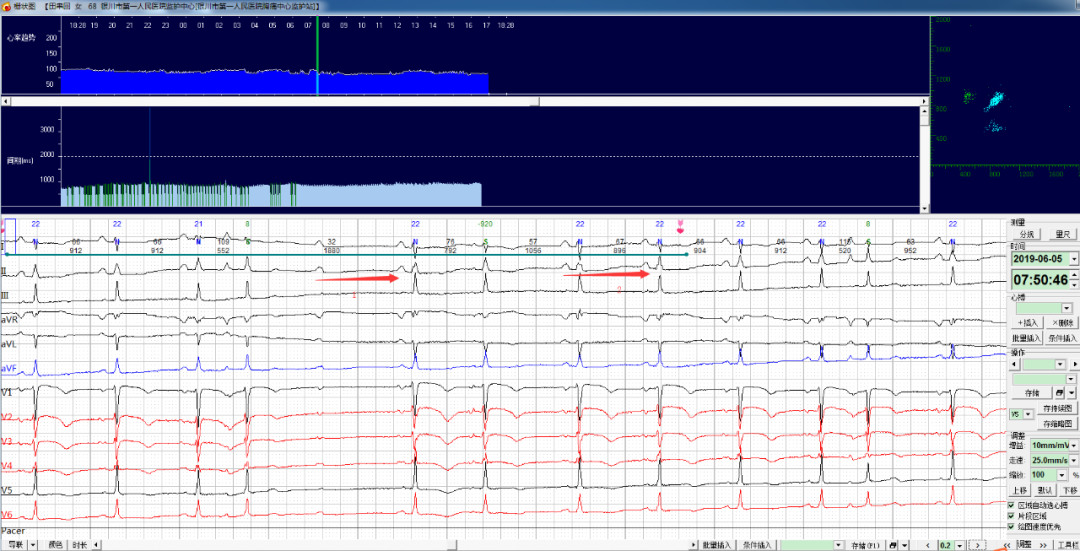Open the arrow dropdown beside print icon

(x=1072, y=393)
